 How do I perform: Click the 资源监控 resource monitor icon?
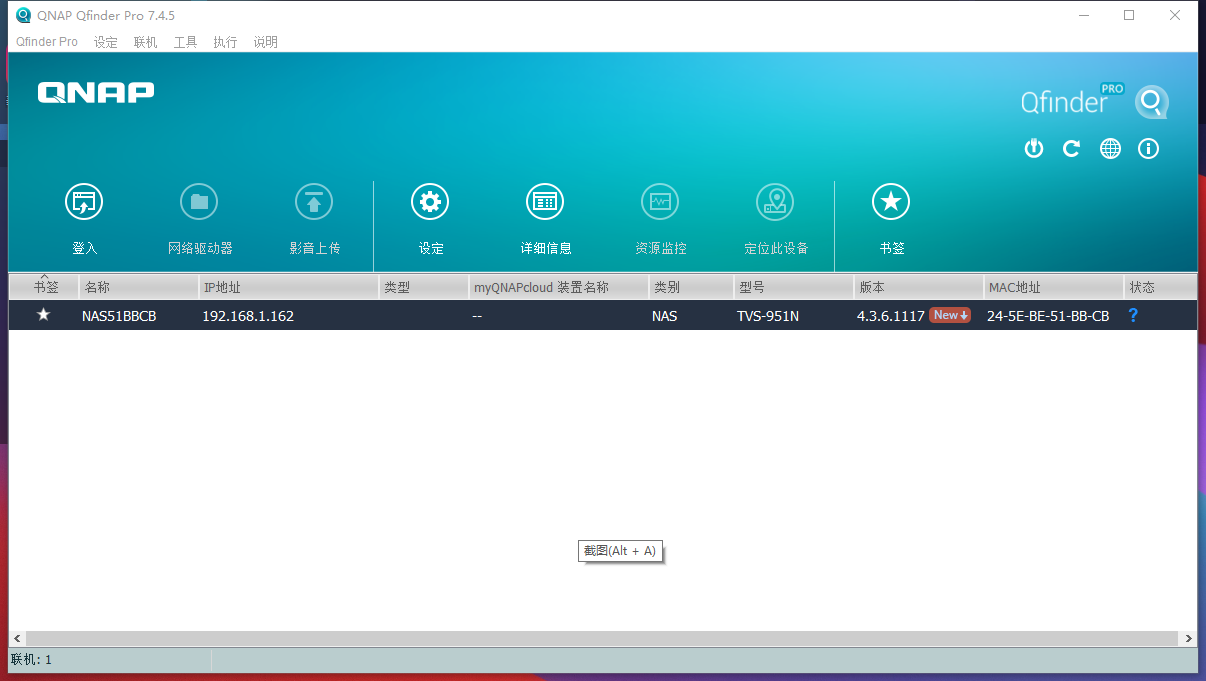coord(660,202)
